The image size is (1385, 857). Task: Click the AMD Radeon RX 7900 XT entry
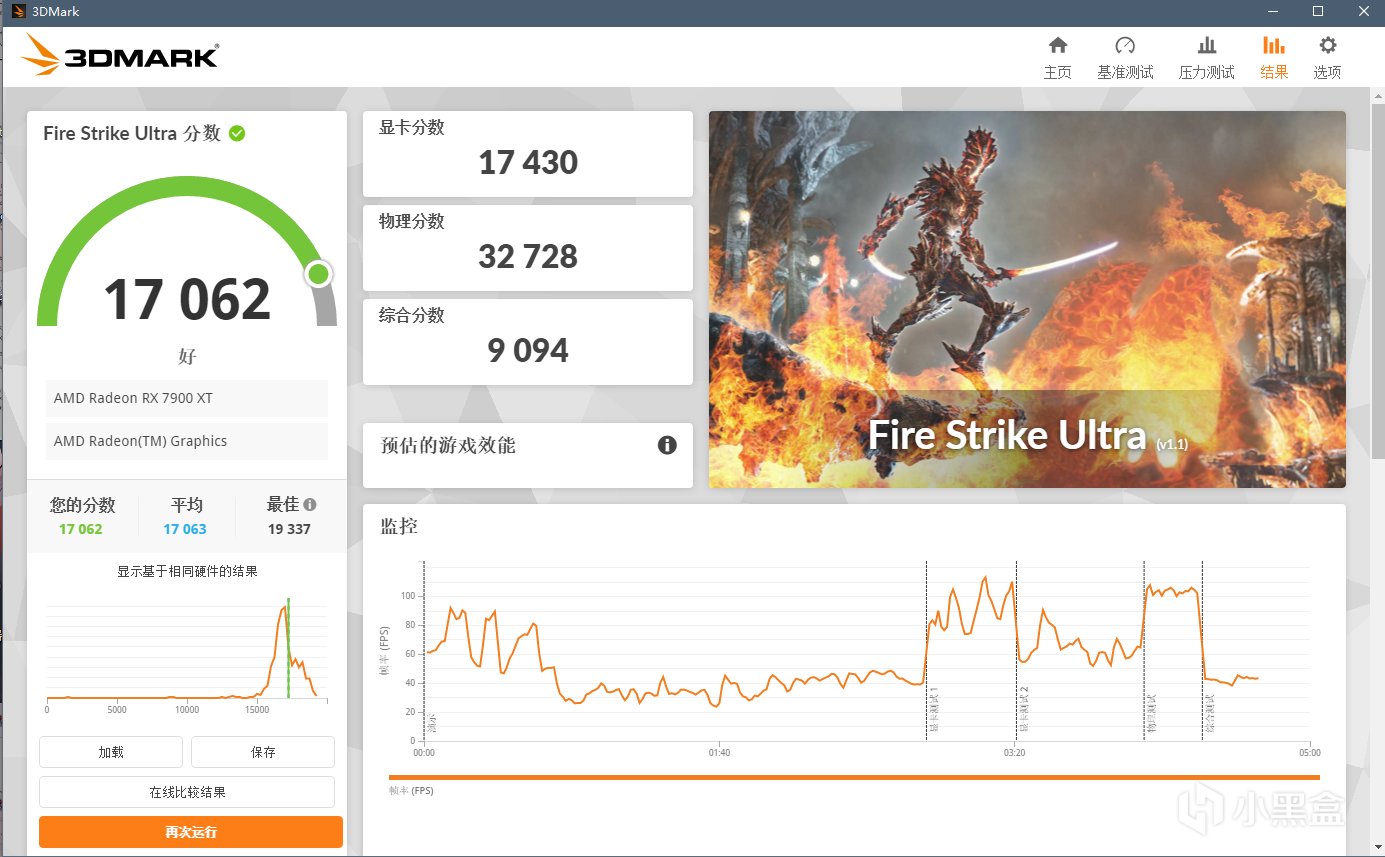(x=187, y=398)
